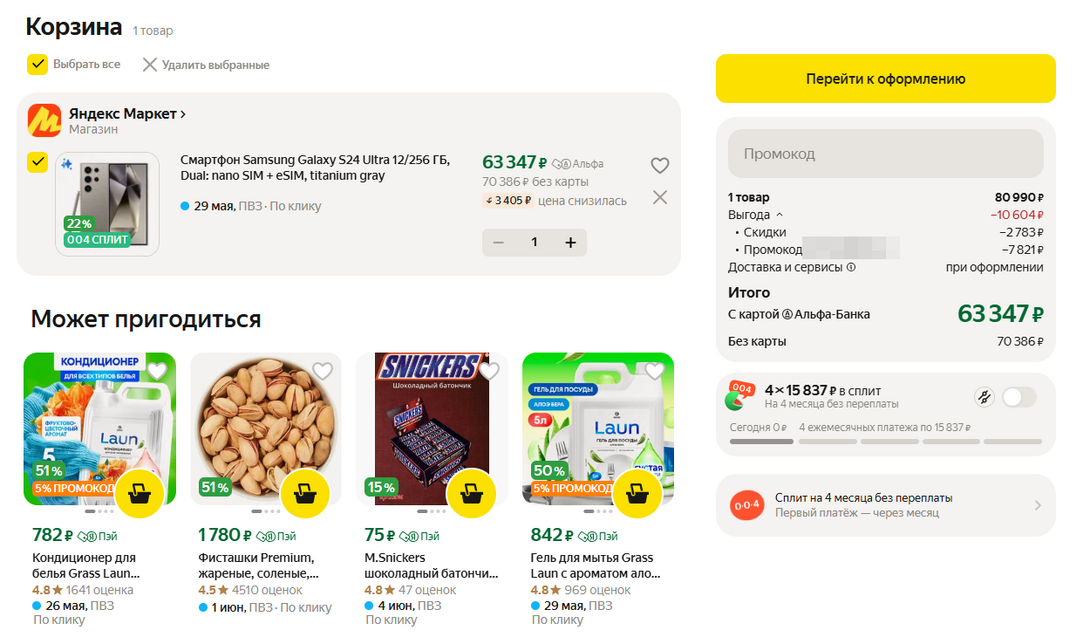This screenshot has height=644, width=1090.
Task: Open Samsung Galaxy S24 Ultra thumbnail
Action: pyautogui.click(x=107, y=203)
